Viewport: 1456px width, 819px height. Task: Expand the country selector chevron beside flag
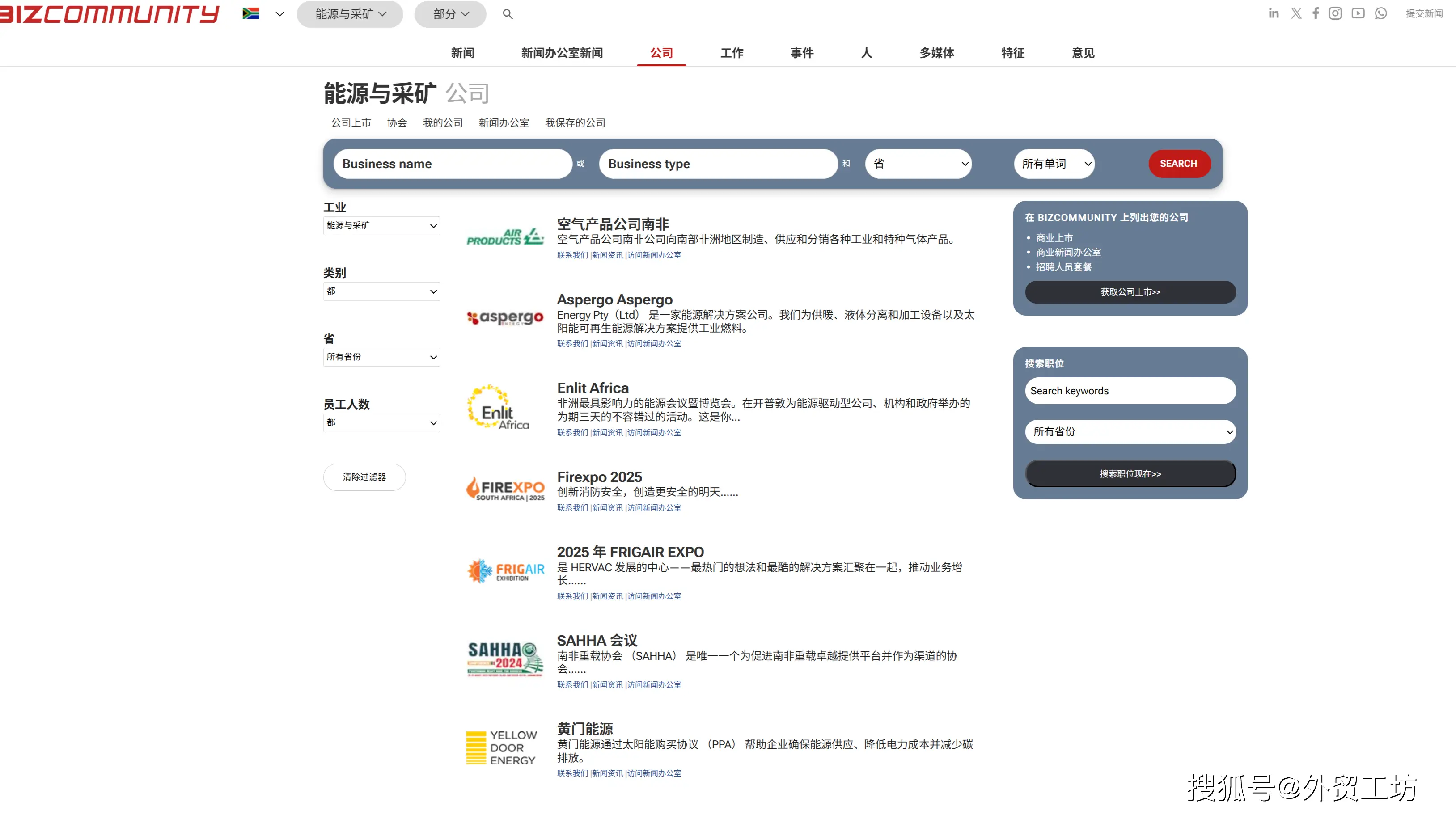click(x=279, y=14)
